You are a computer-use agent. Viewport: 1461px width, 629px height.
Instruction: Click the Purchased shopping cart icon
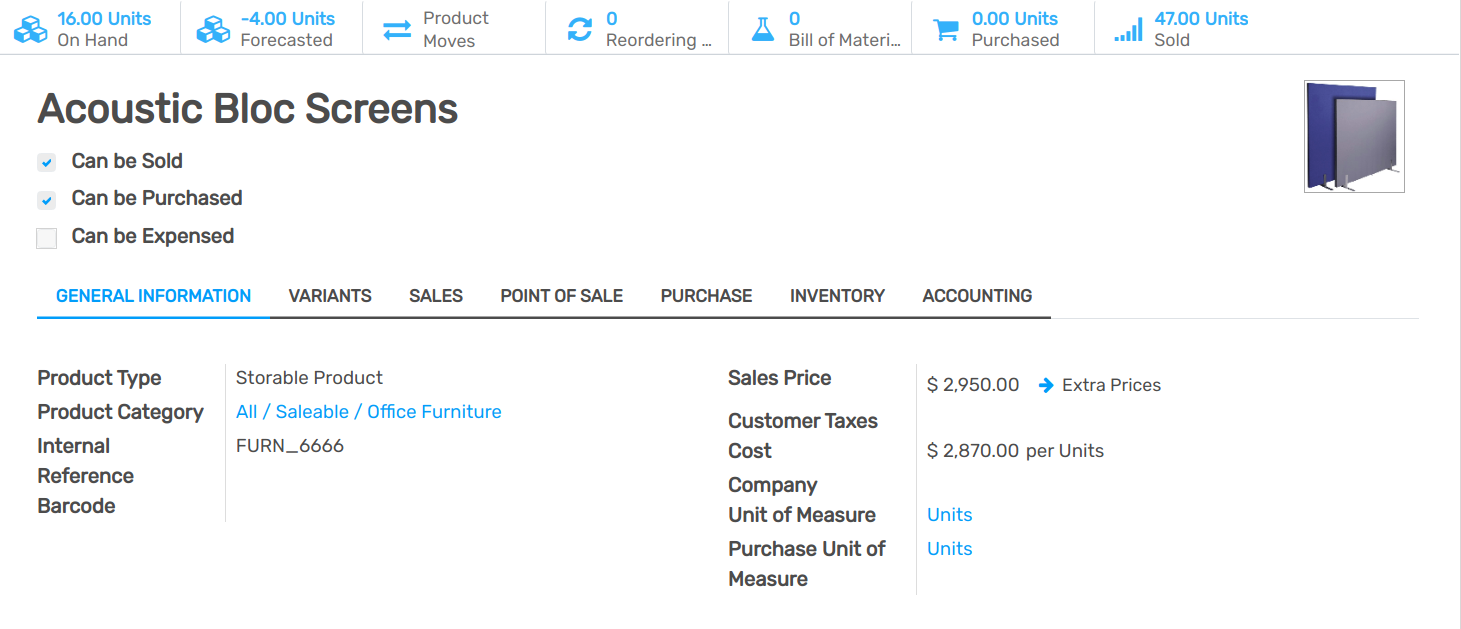point(946,29)
